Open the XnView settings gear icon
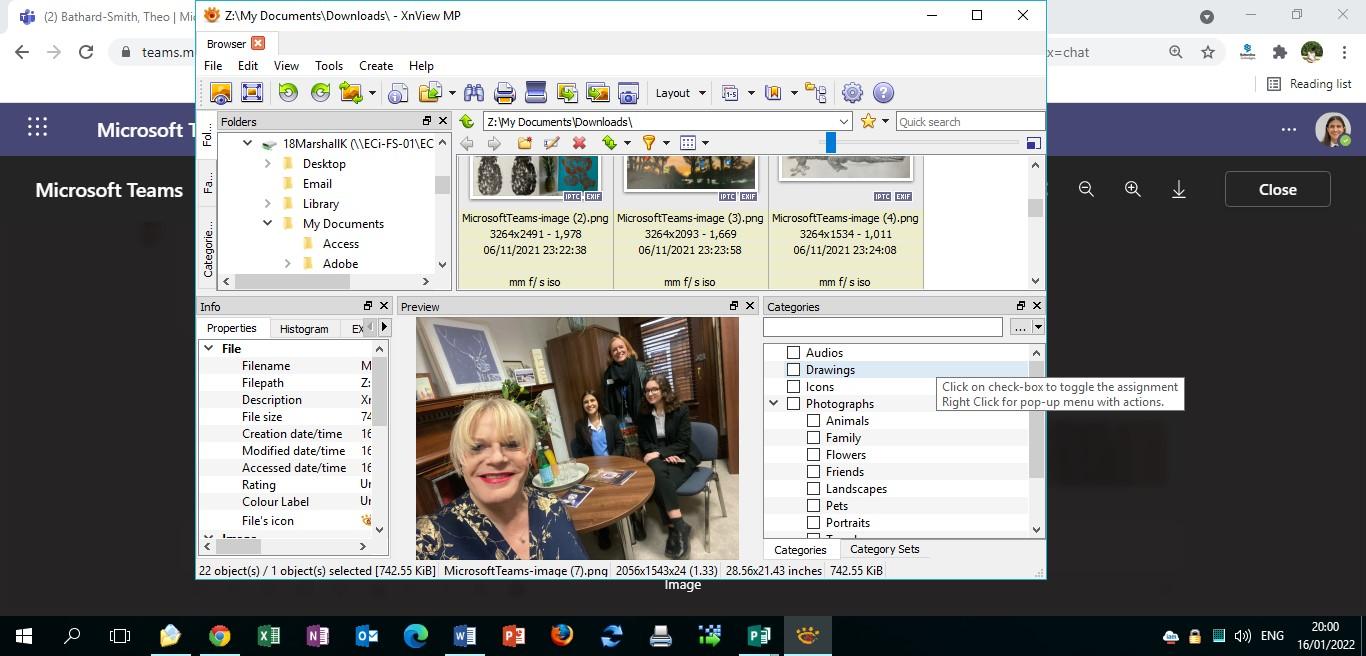 (852, 92)
